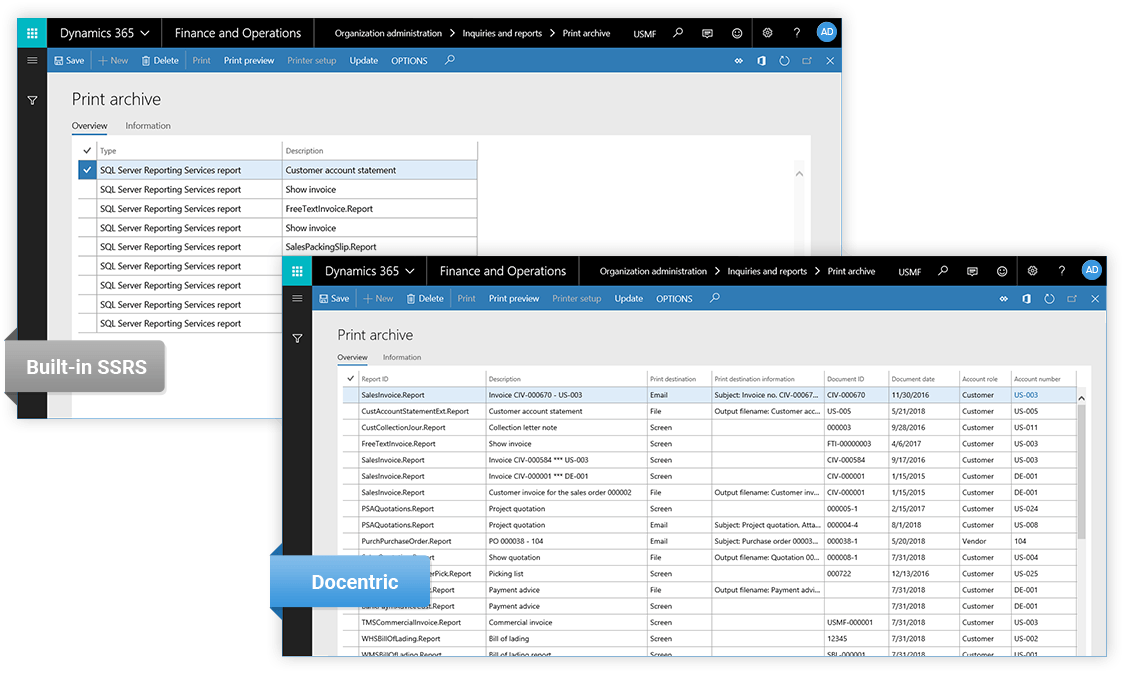Switch to Information tab in Docentric window
The height and width of the screenshot is (686, 1129).
[402, 357]
